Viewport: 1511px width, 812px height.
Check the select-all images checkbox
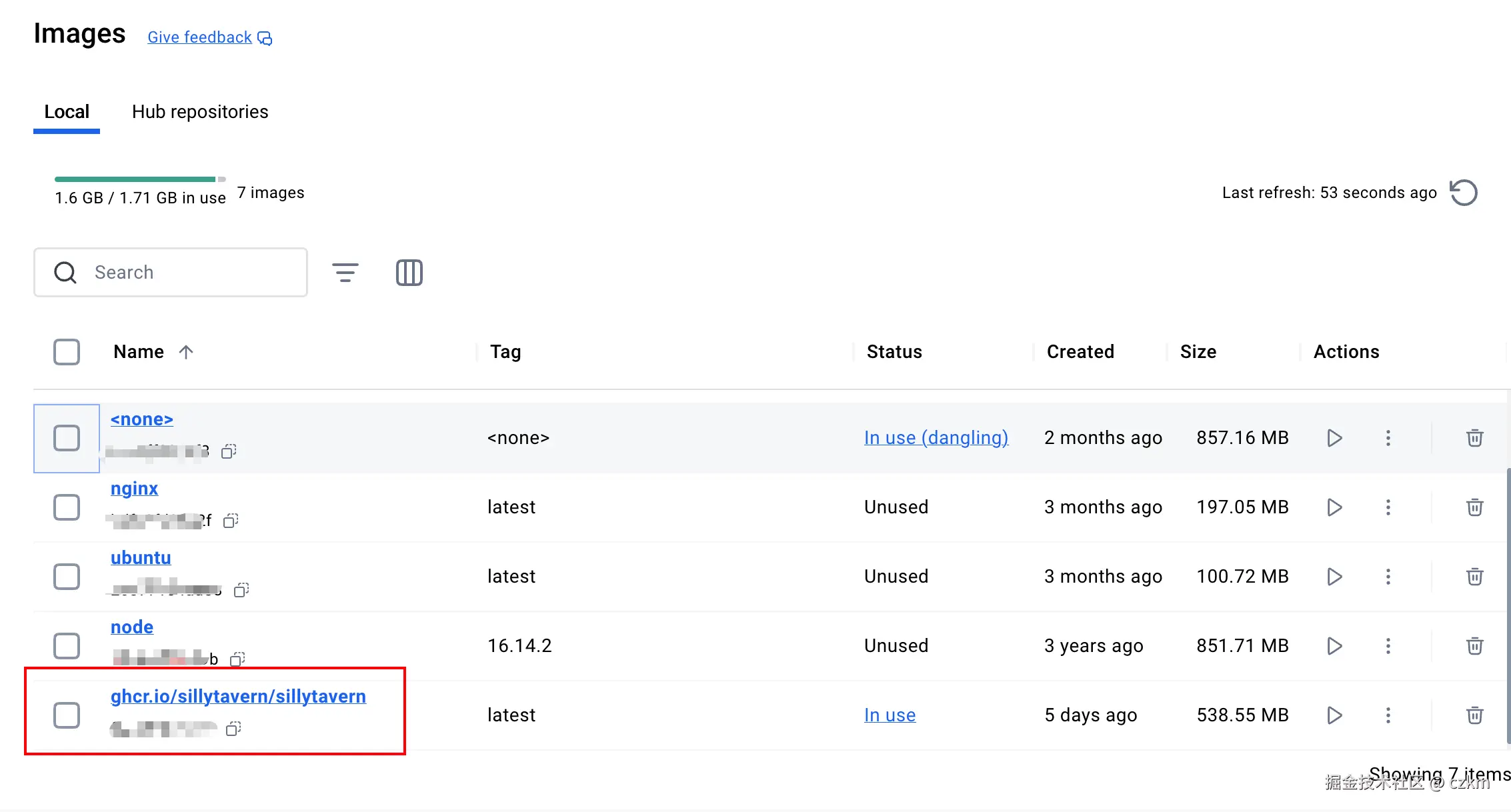pos(67,352)
